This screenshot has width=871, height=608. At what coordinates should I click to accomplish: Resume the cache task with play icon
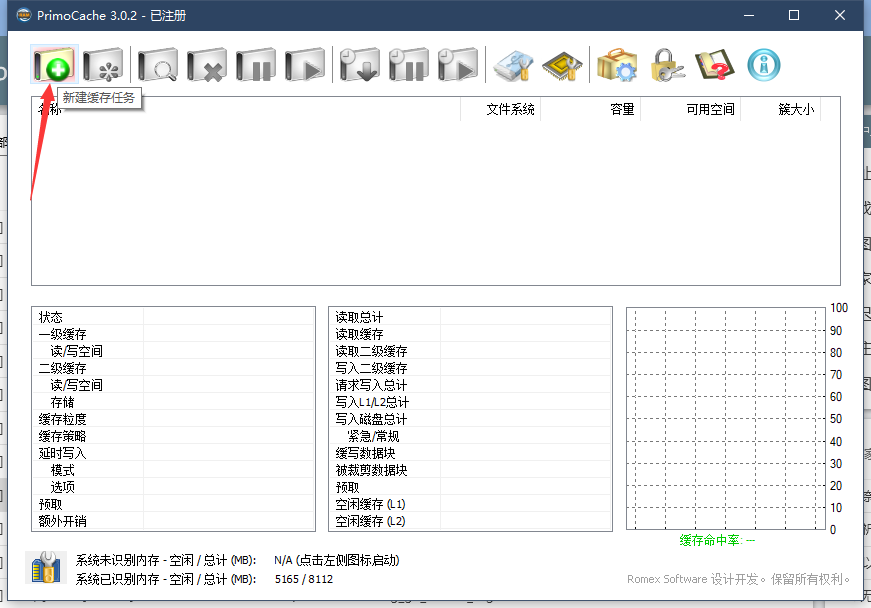306,66
